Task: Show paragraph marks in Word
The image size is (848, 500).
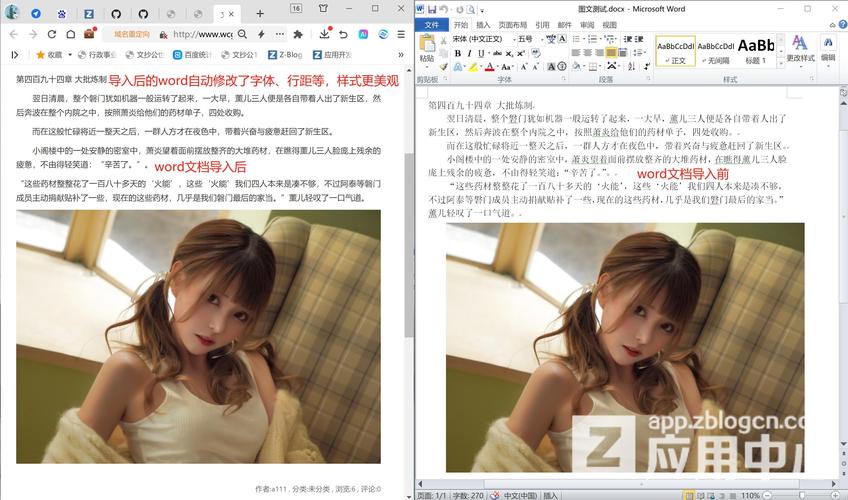Action: pyautogui.click(x=647, y=66)
